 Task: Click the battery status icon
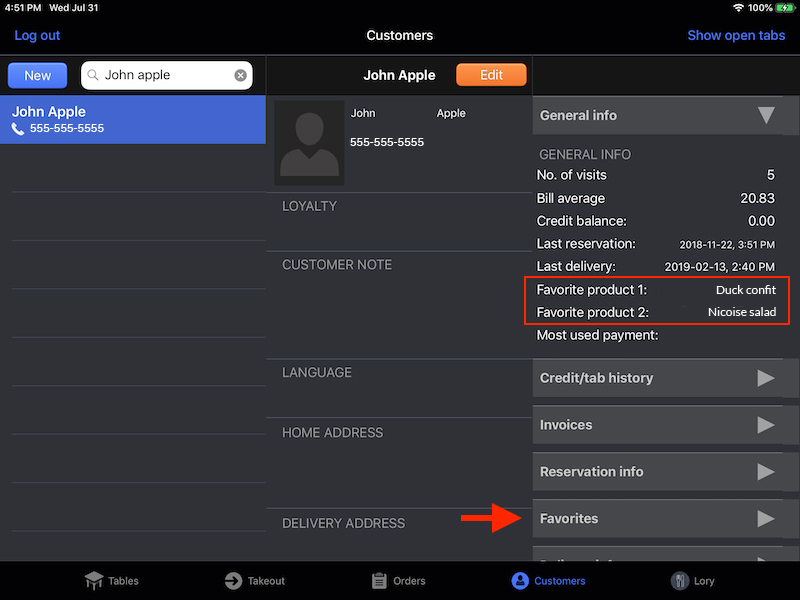pos(785,8)
